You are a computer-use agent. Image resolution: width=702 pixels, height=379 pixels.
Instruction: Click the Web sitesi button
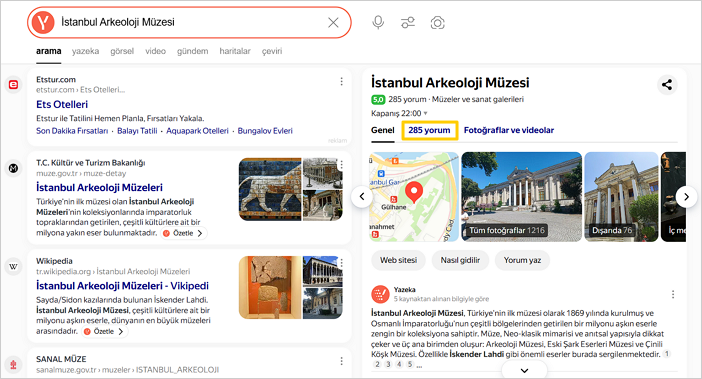pyautogui.click(x=398, y=260)
